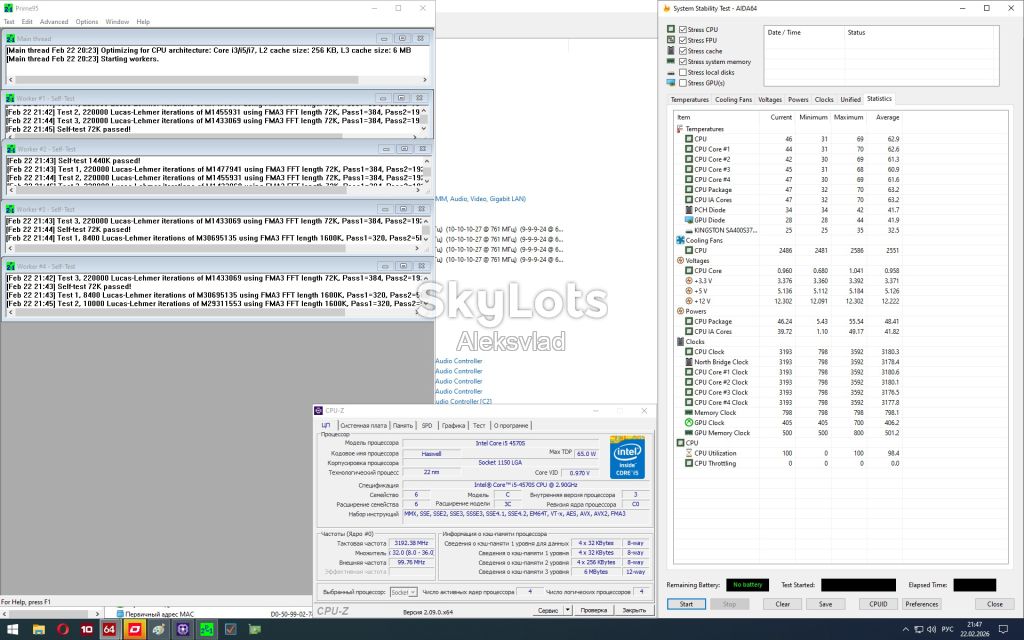Open the dropdown arrow next to Сервис
This screenshot has height=640, width=1024.
568,610
